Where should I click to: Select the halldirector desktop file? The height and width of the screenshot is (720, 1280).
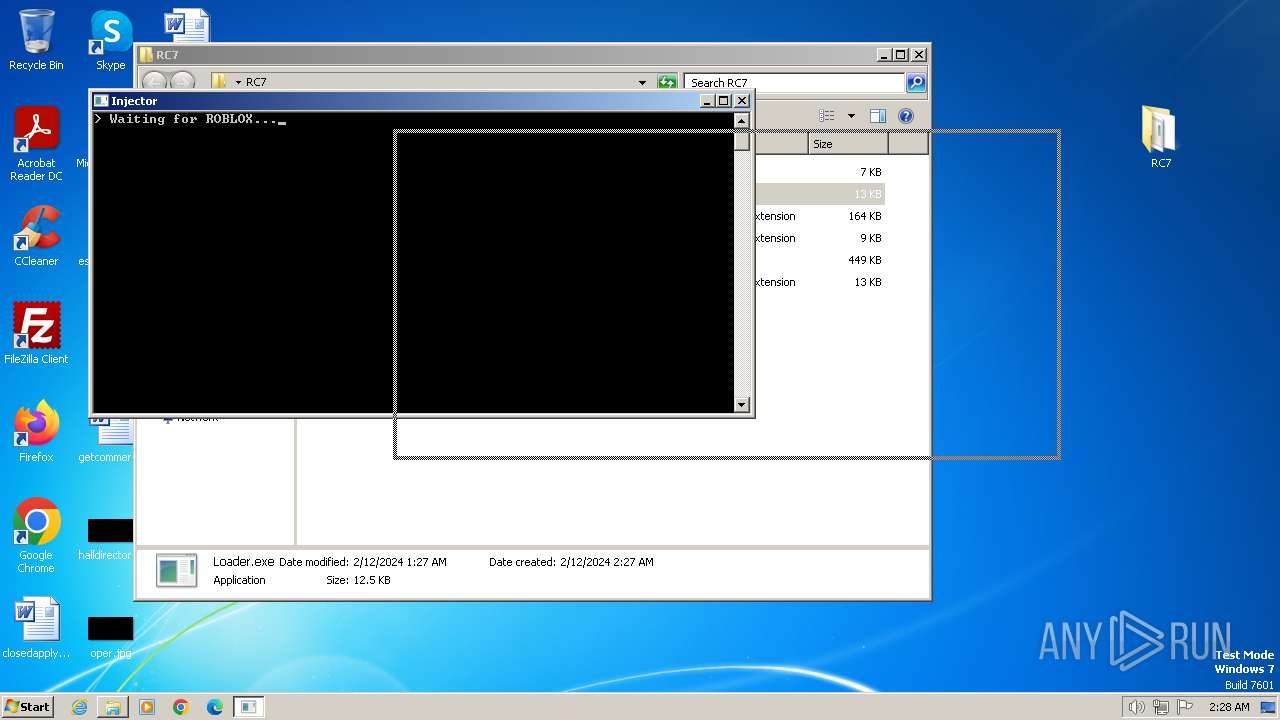(x=106, y=540)
